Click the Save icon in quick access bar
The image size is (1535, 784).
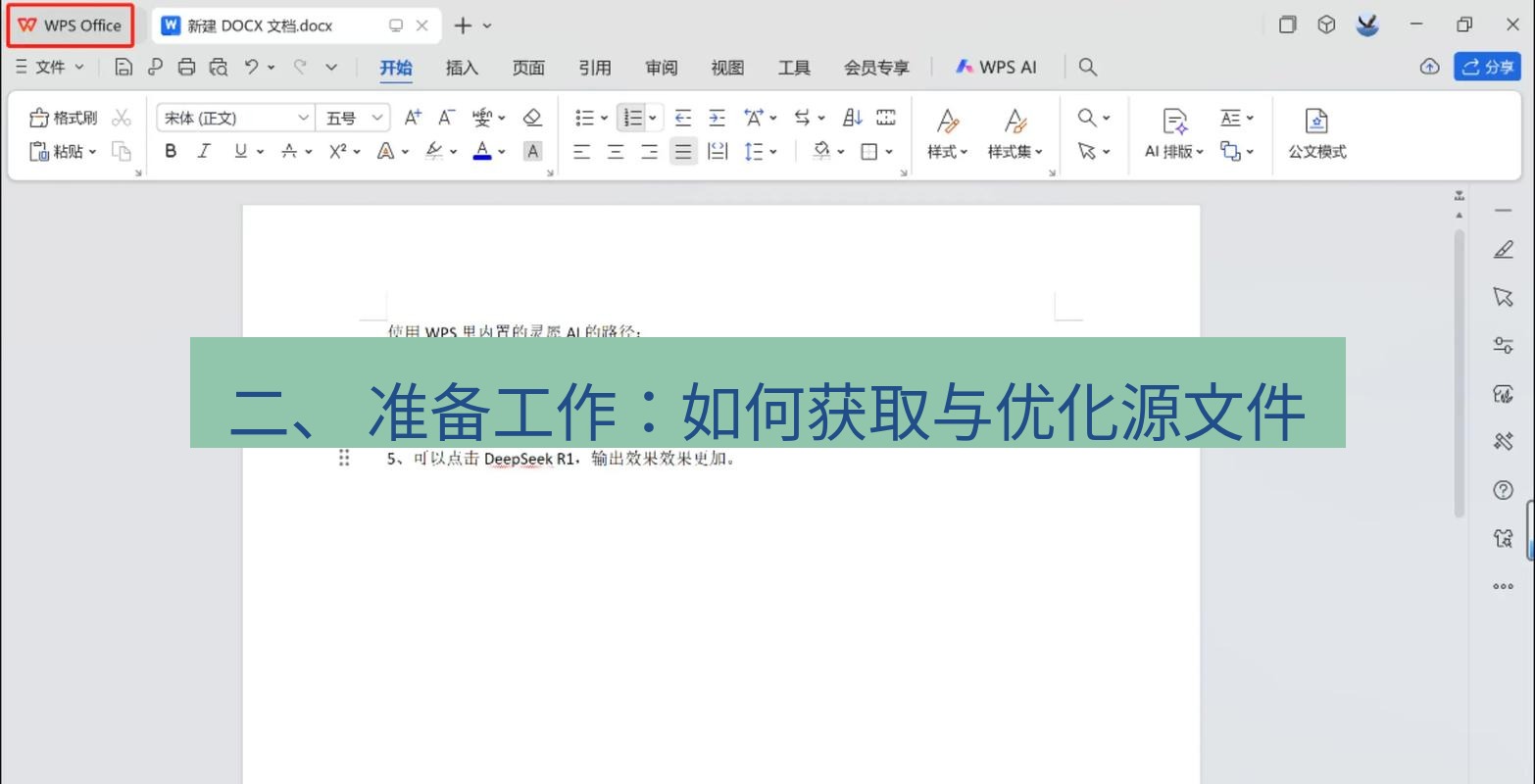[x=124, y=67]
